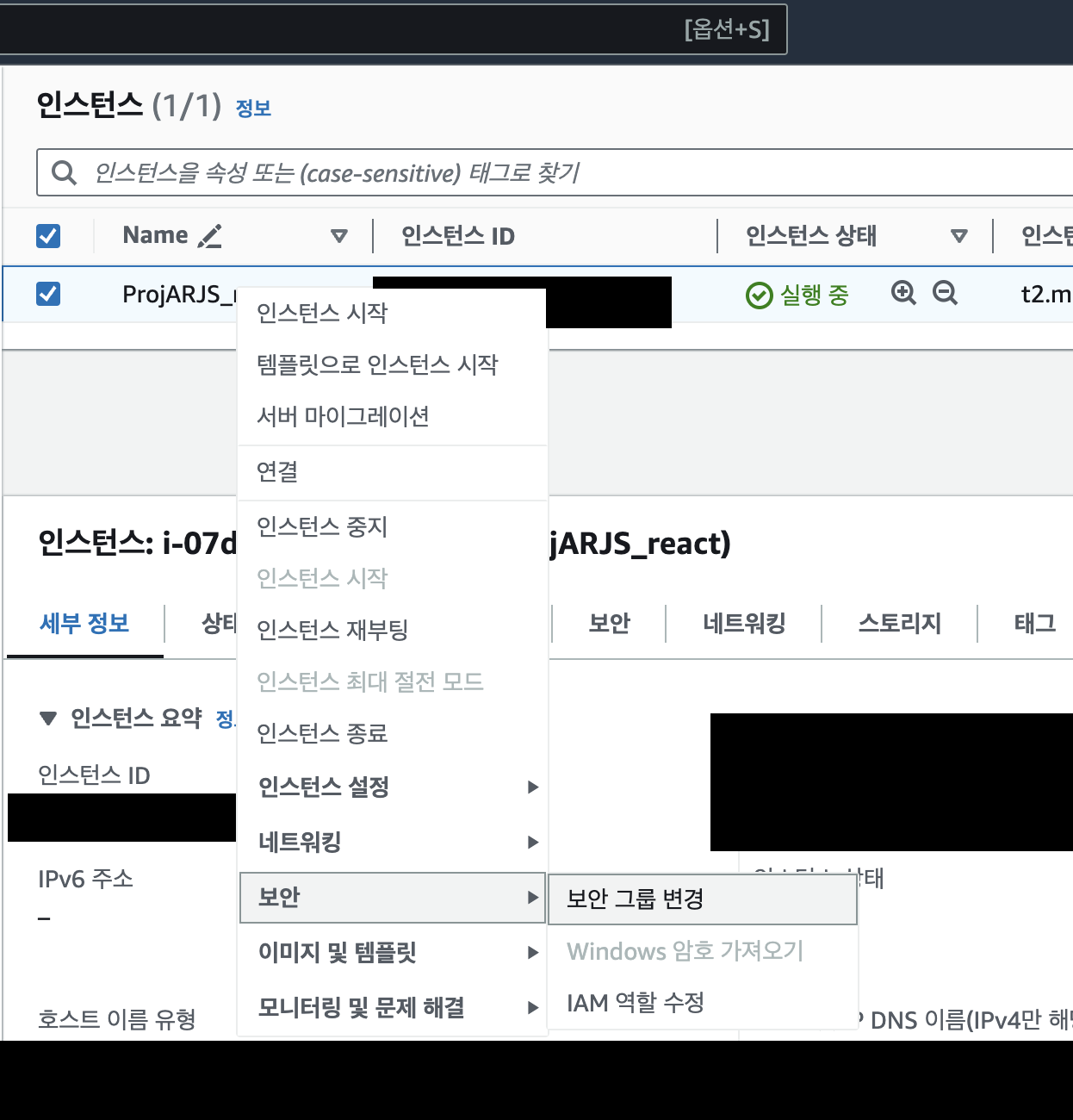This screenshot has height=1120, width=1073.
Task: Click the zoom-in magnifier icon beside 실행 중
Action: 902,294
